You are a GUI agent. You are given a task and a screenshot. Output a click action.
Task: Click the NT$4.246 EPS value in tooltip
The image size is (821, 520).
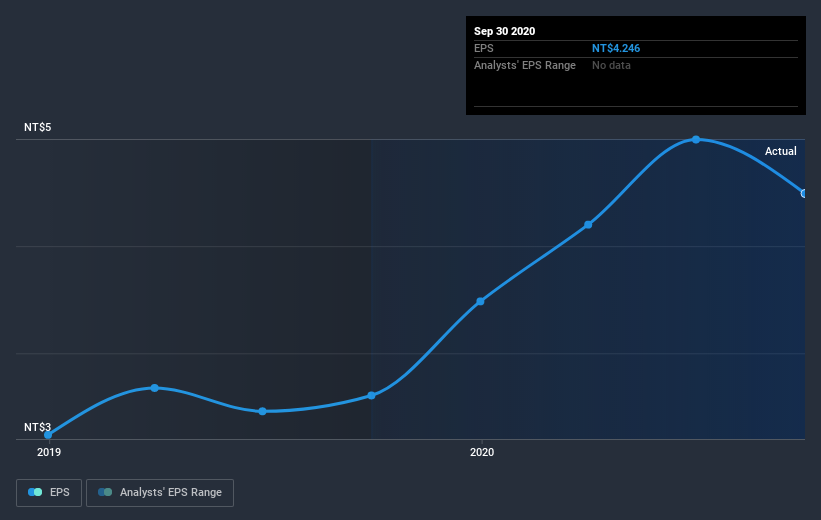[616, 48]
